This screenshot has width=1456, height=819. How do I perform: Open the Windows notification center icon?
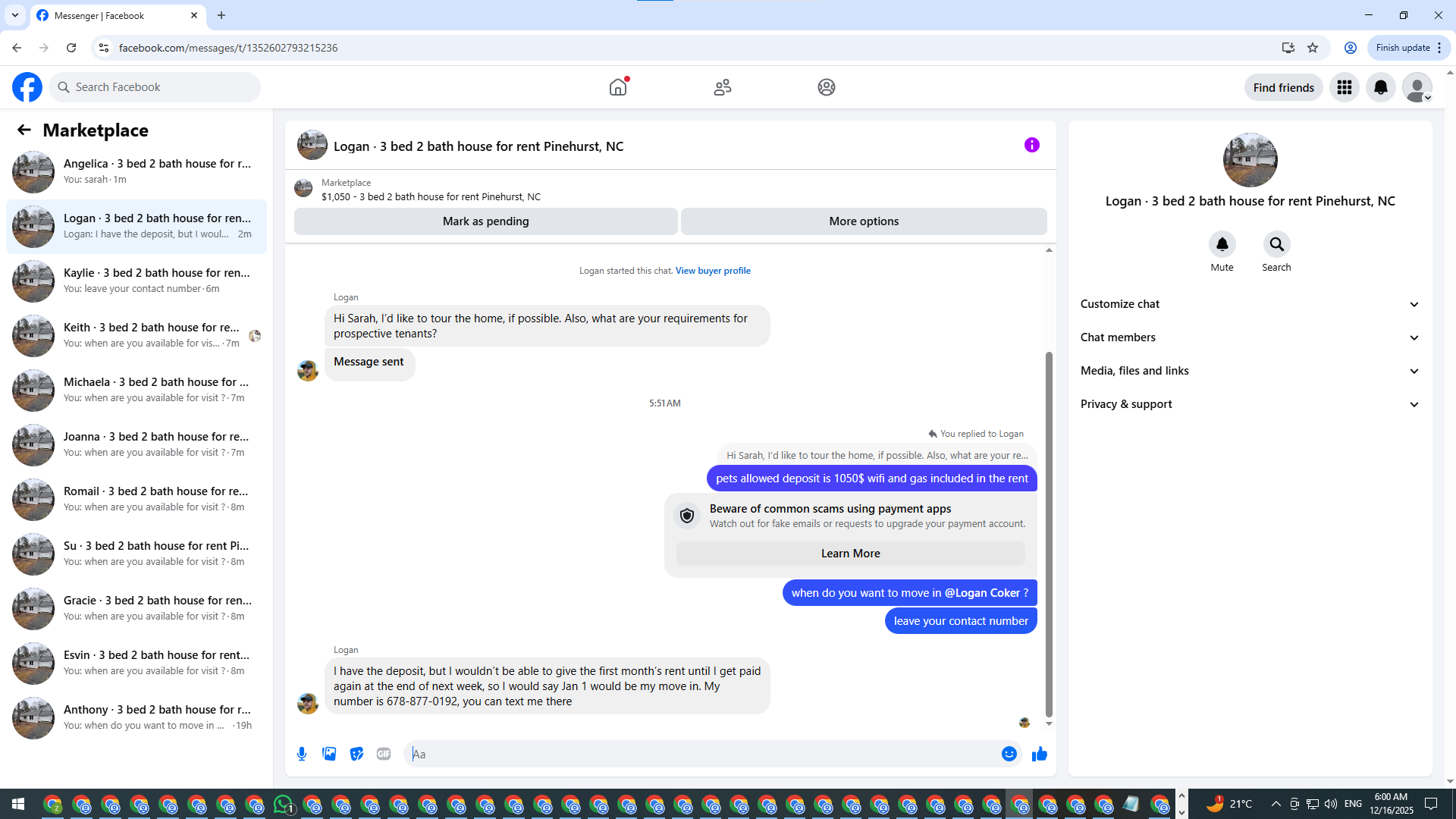click(1432, 804)
